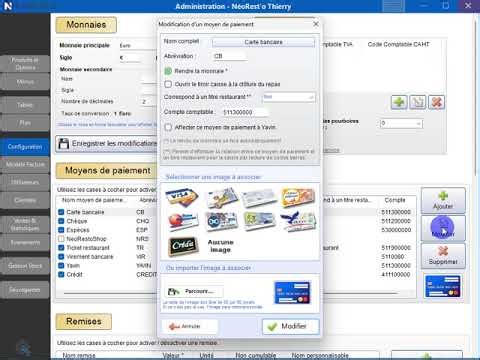Open Produits et Options in sidebar
The height and width of the screenshot is (360, 480).
tap(25, 64)
